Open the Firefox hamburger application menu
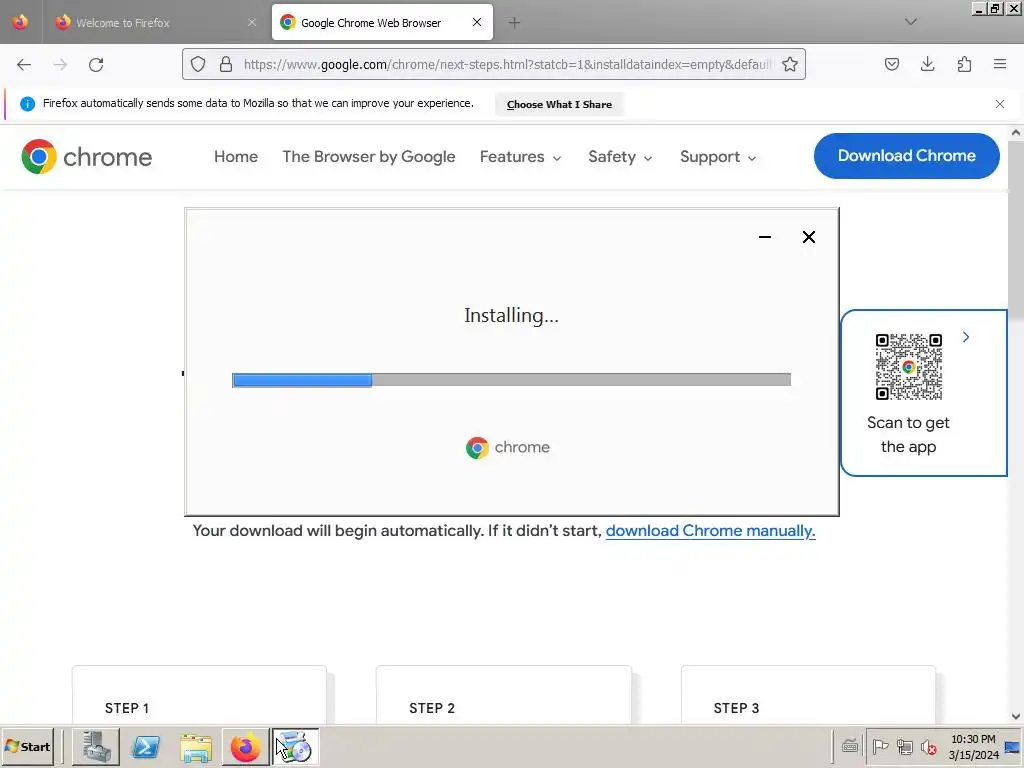 (1000, 64)
